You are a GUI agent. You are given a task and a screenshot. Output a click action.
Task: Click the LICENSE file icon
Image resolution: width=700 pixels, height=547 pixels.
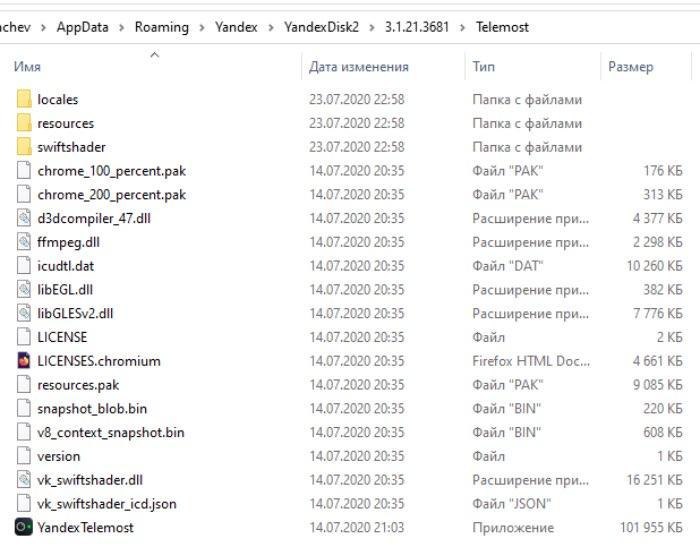[24, 337]
